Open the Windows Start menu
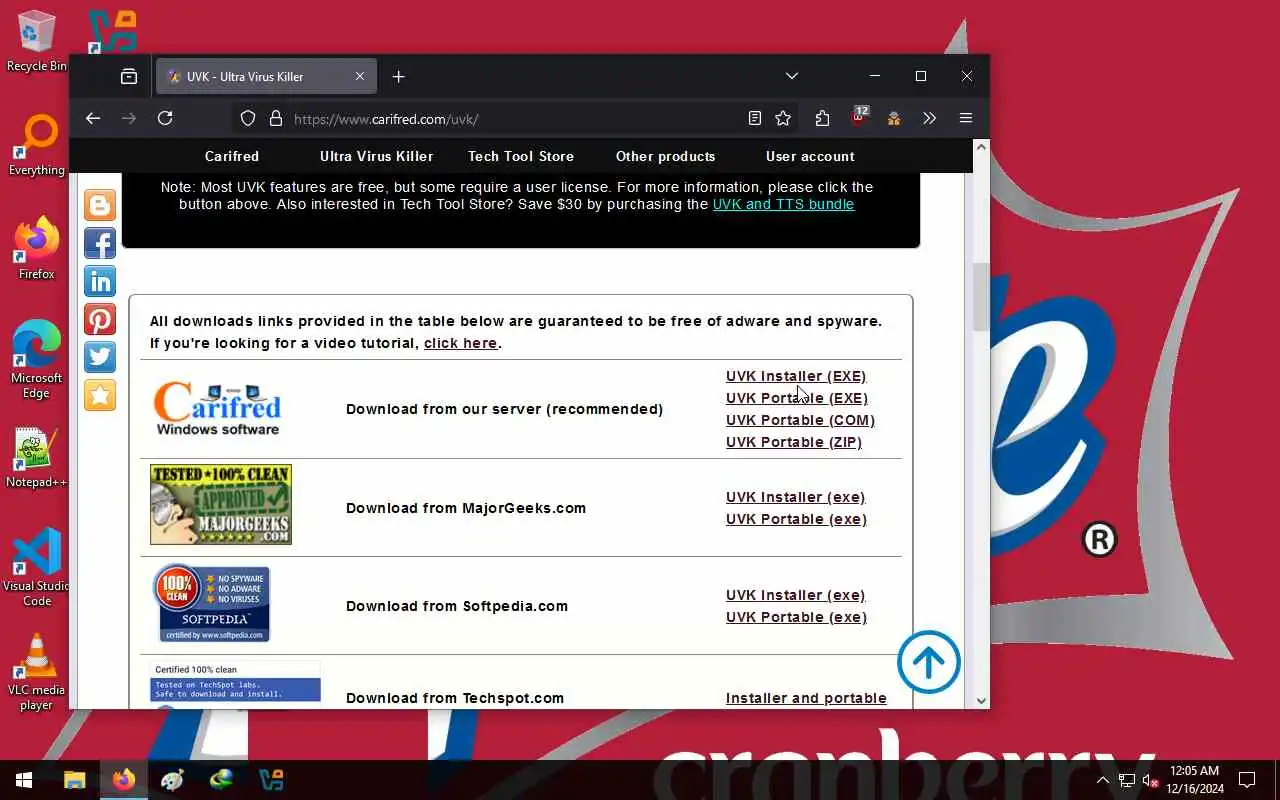This screenshot has width=1280, height=800. [24, 780]
